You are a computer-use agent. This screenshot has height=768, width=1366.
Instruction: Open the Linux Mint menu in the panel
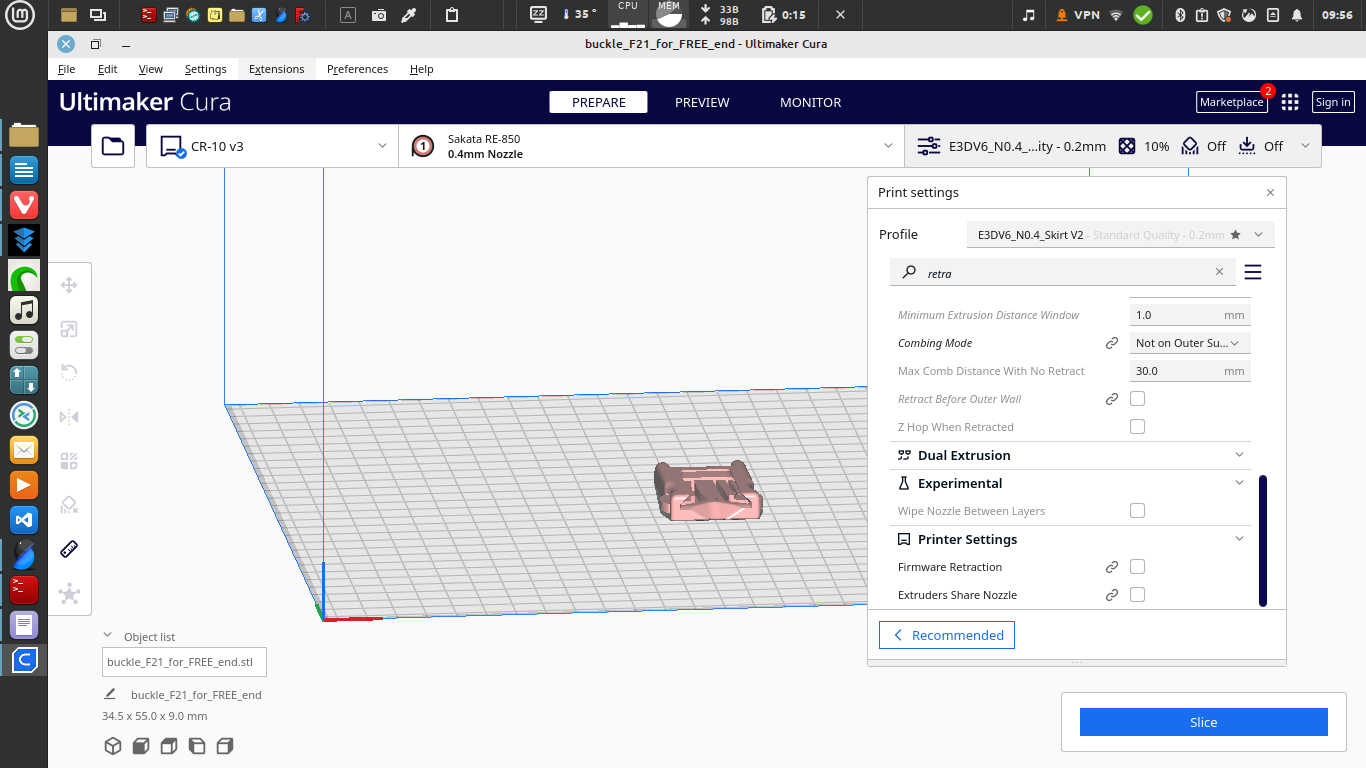point(22,15)
